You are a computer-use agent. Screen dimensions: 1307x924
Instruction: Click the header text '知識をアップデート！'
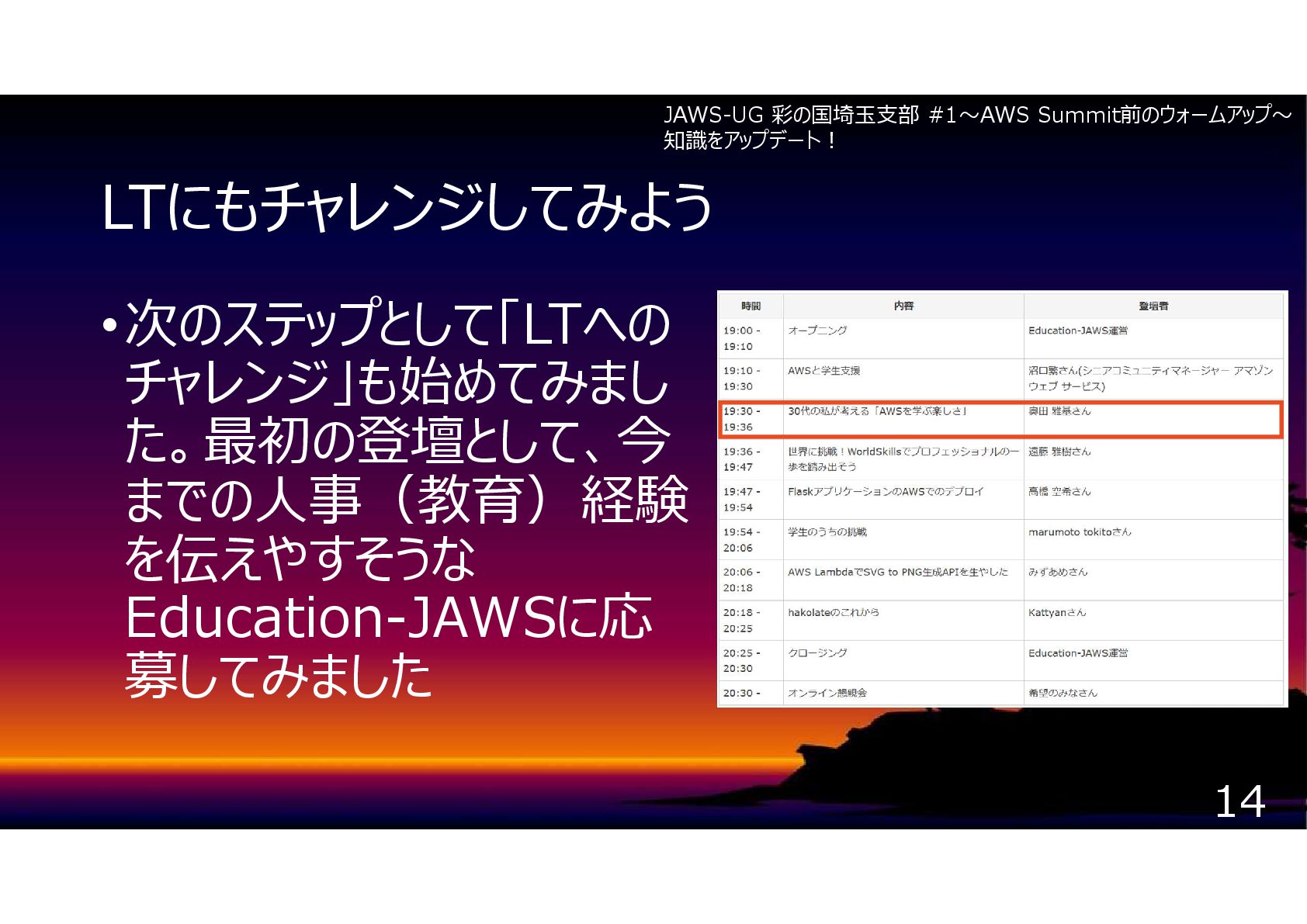(x=750, y=140)
